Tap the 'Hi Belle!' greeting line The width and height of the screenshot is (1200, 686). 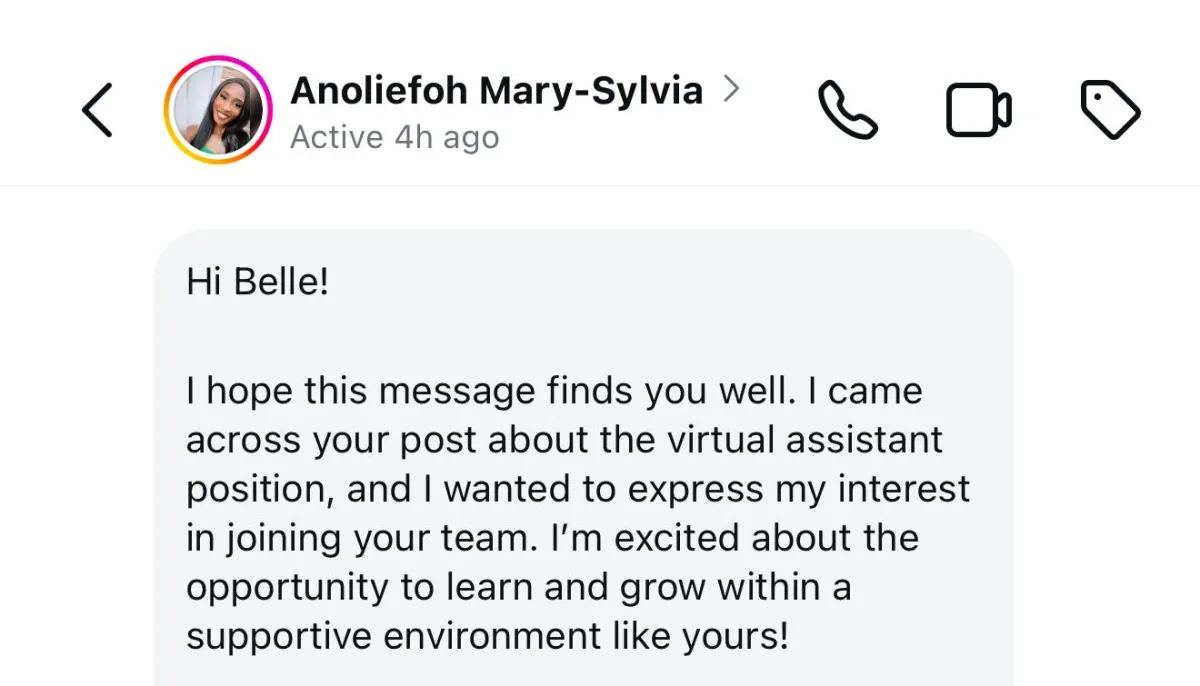click(257, 283)
